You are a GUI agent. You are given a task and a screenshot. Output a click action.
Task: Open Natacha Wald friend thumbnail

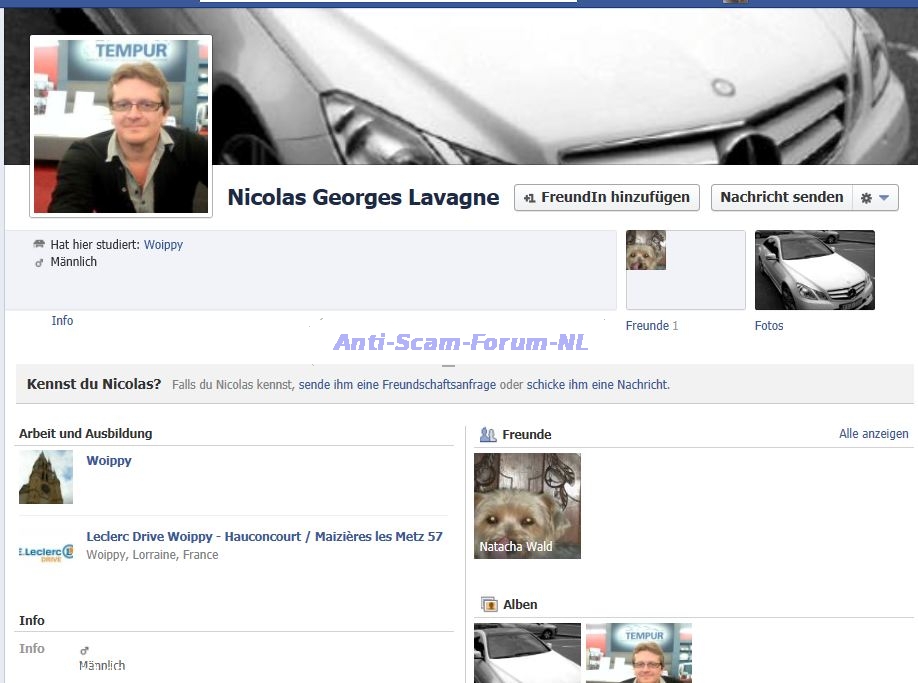[x=527, y=506]
